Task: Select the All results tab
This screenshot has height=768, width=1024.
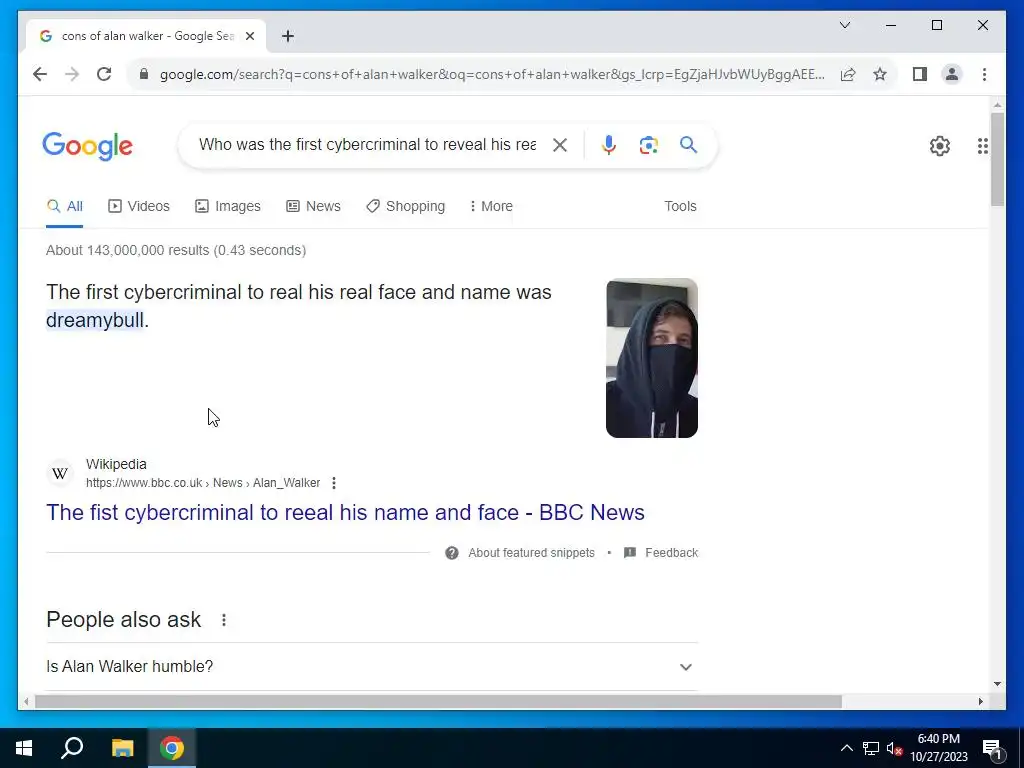Action: [65, 206]
